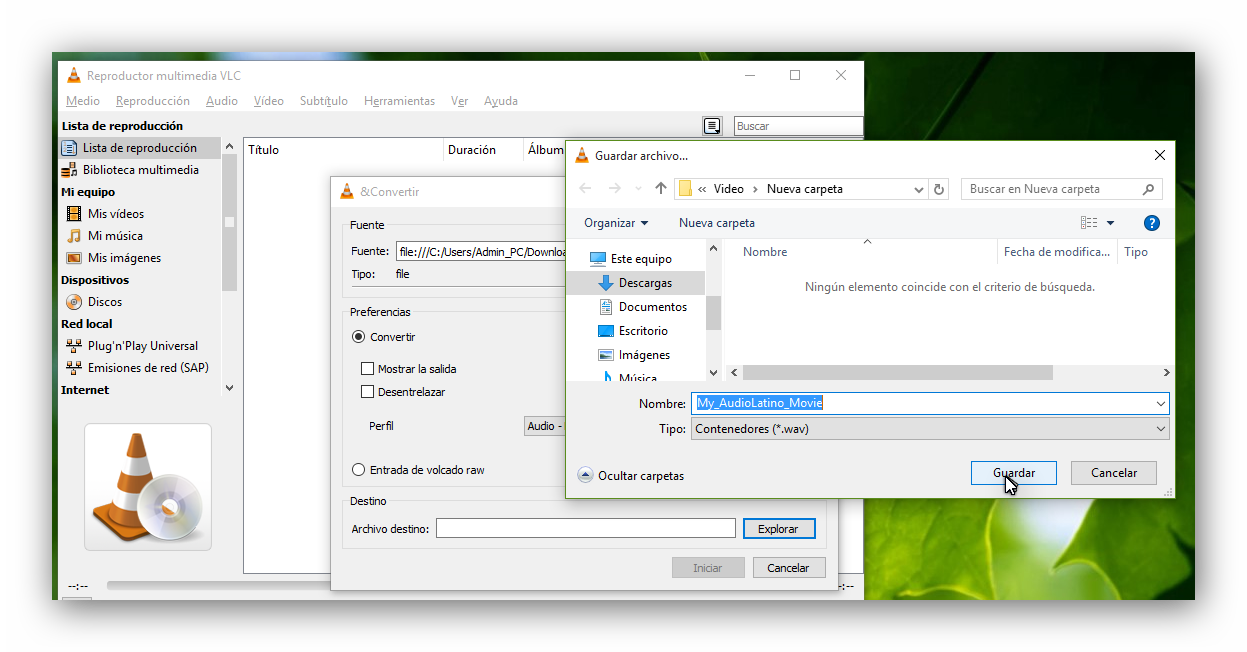Go up one folder level in save dialog
The height and width of the screenshot is (652, 1247).
[661, 189]
